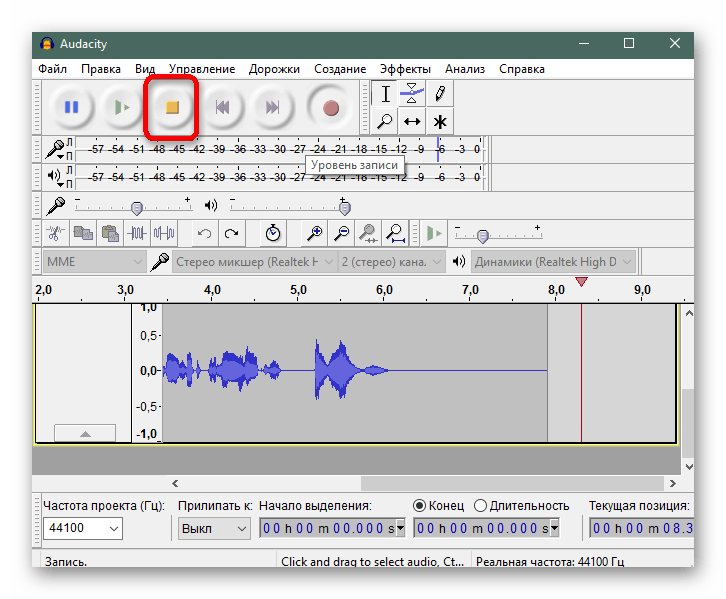Screen dimensions: 726x599
Task: Open the Эффекты menu
Action: (405, 69)
